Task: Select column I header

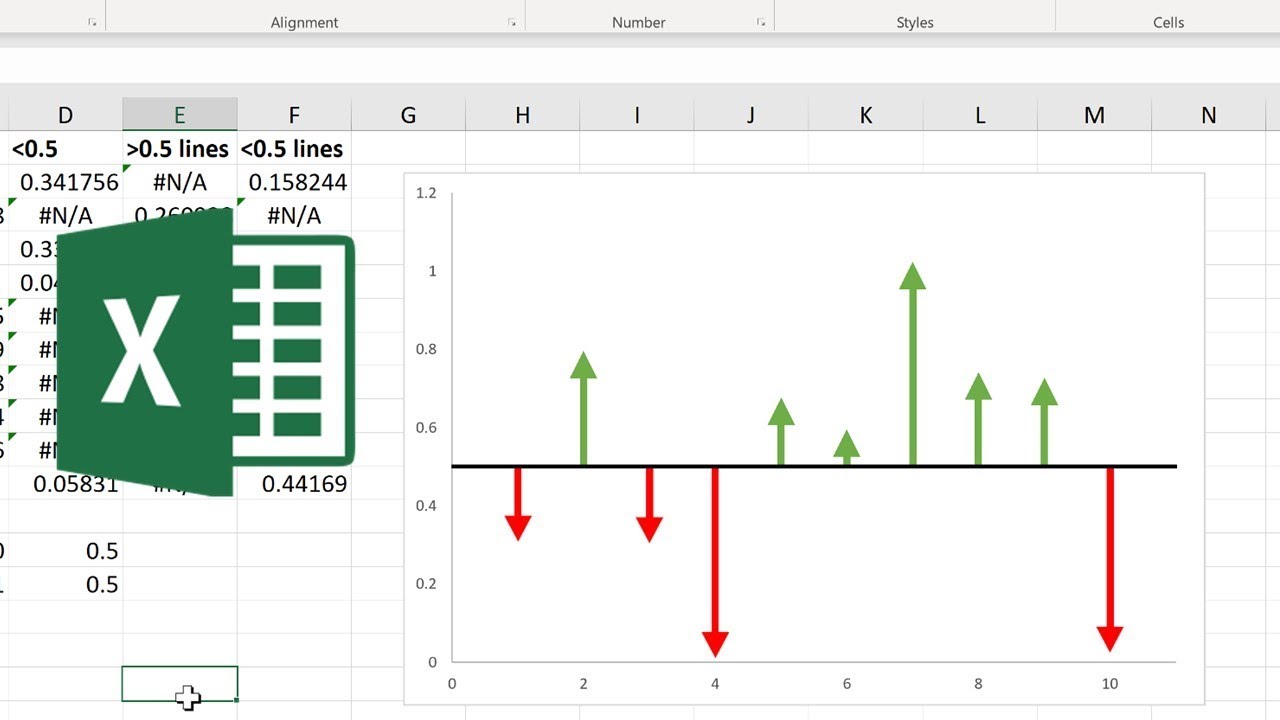Action: pyautogui.click(x=637, y=115)
